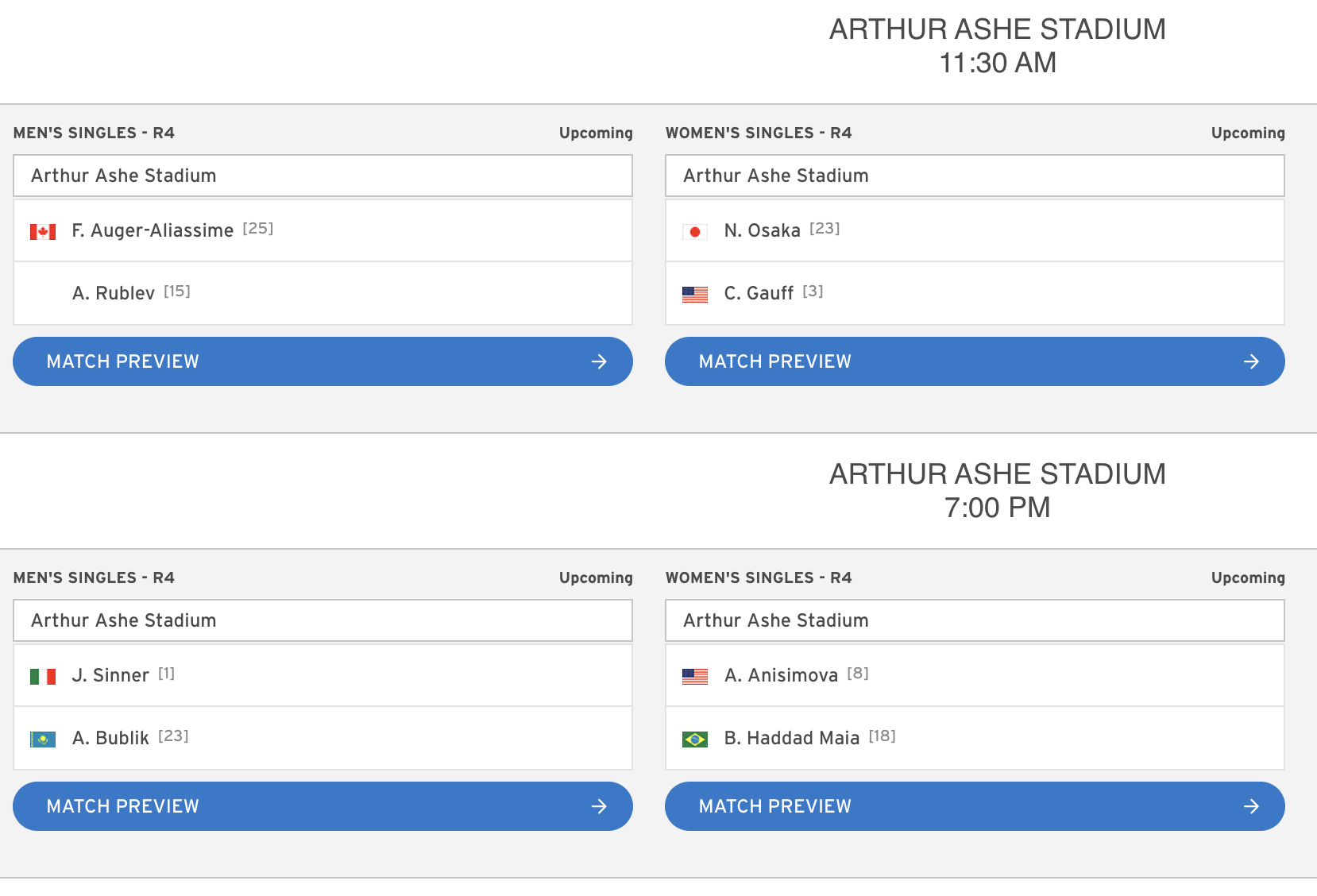Click seed [25] next to Auger-Aliassime

[x=258, y=229]
